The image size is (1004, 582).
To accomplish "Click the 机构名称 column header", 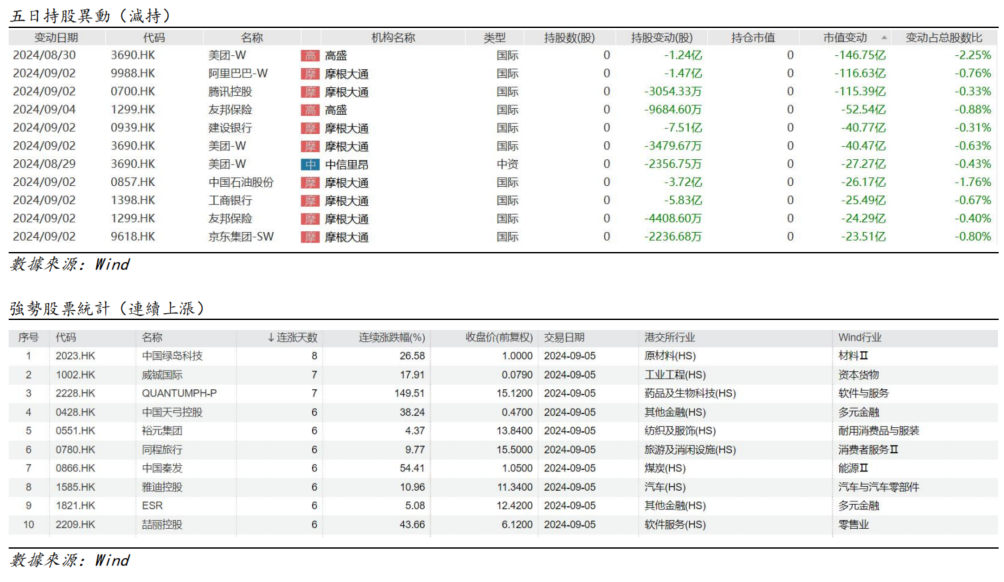I will tap(393, 38).
